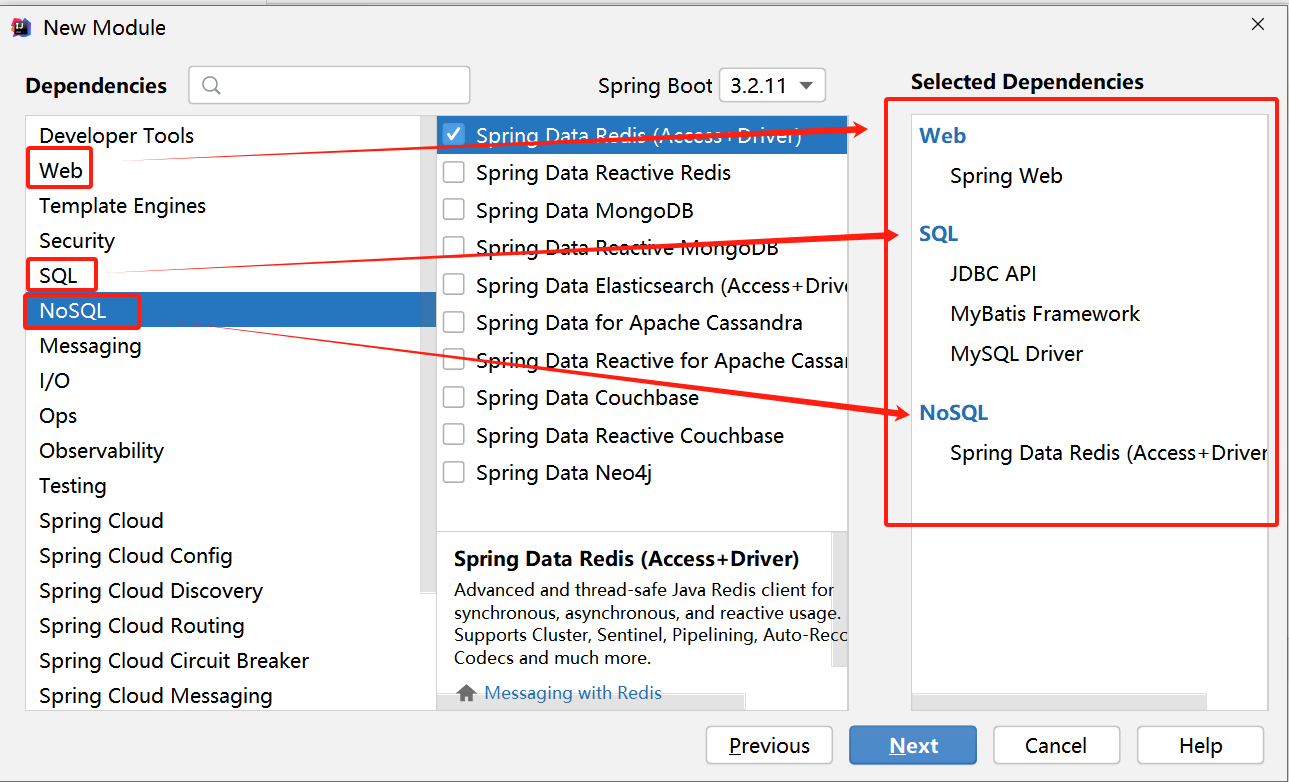Open the Spring Boot version dropdown
Image resolution: width=1289 pixels, height=782 pixels.
tap(772, 86)
